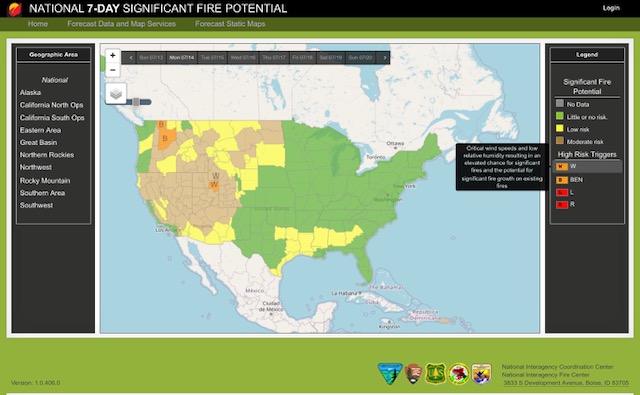Select the Sat 07/19 forecast day
The image size is (640, 395).
click(x=331, y=58)
